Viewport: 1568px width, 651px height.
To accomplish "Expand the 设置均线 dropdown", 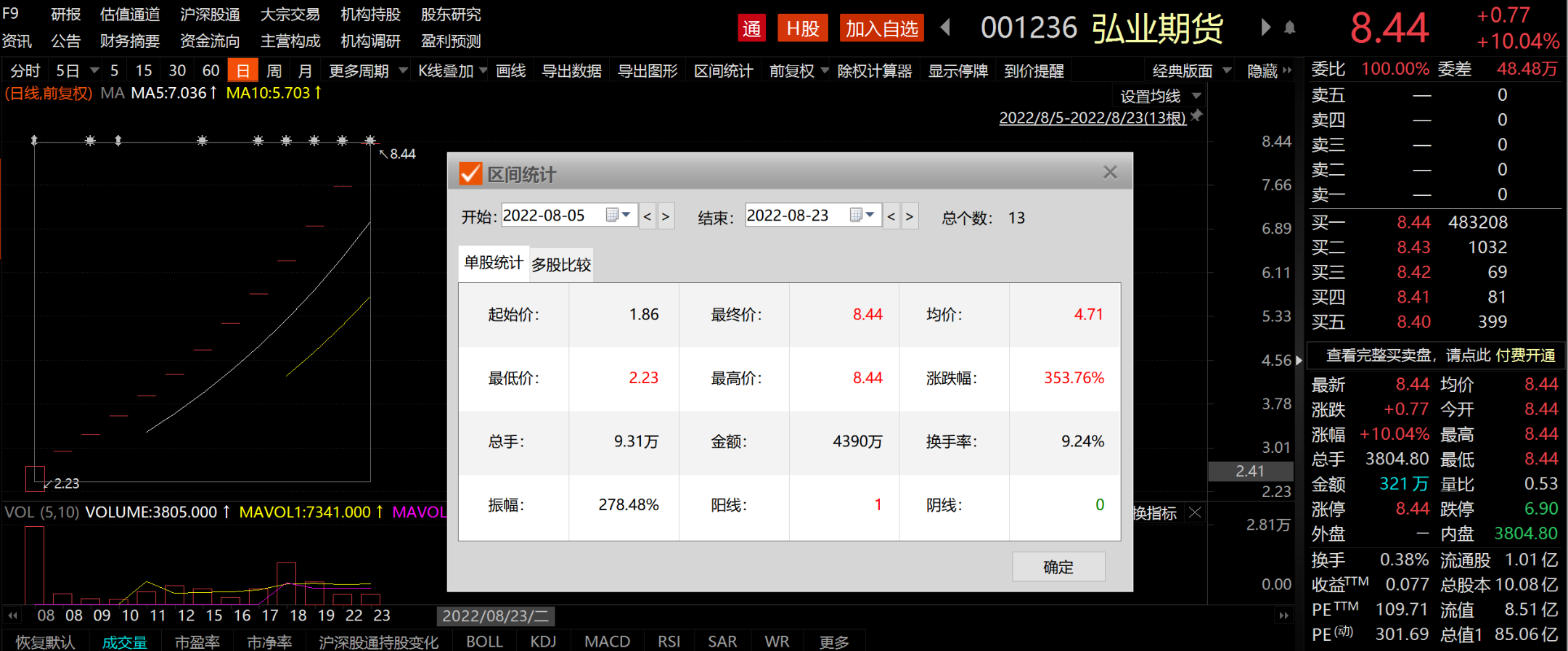I will click(1160, 97).
